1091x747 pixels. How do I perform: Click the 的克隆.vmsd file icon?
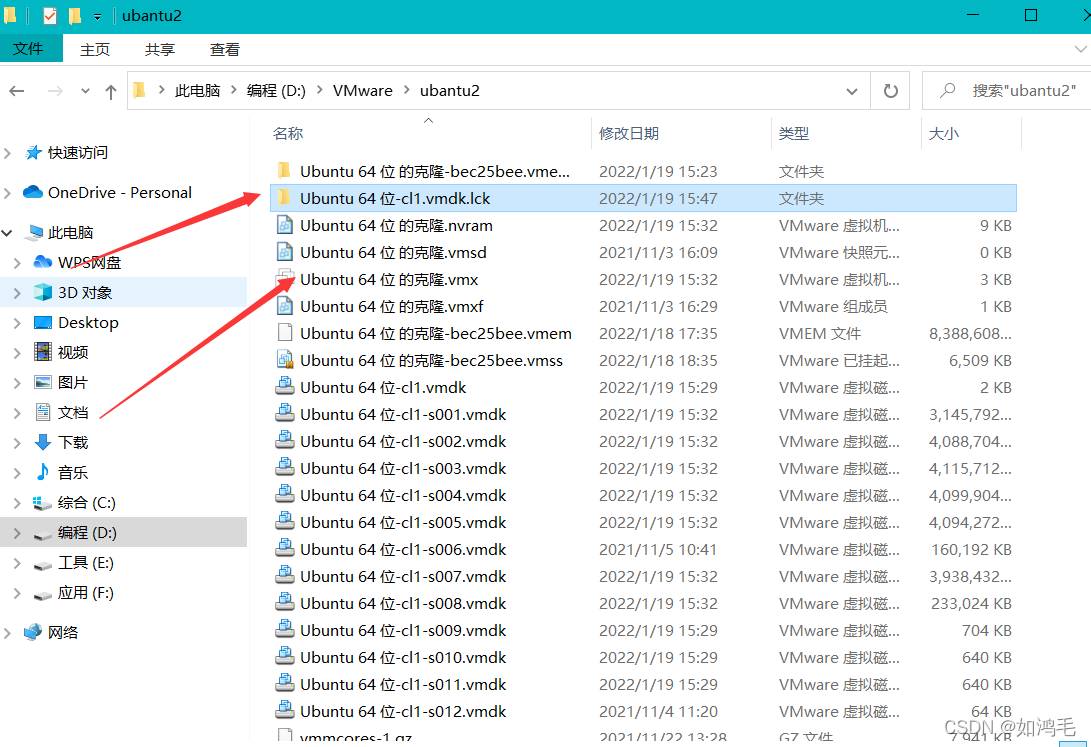(284, 252)
